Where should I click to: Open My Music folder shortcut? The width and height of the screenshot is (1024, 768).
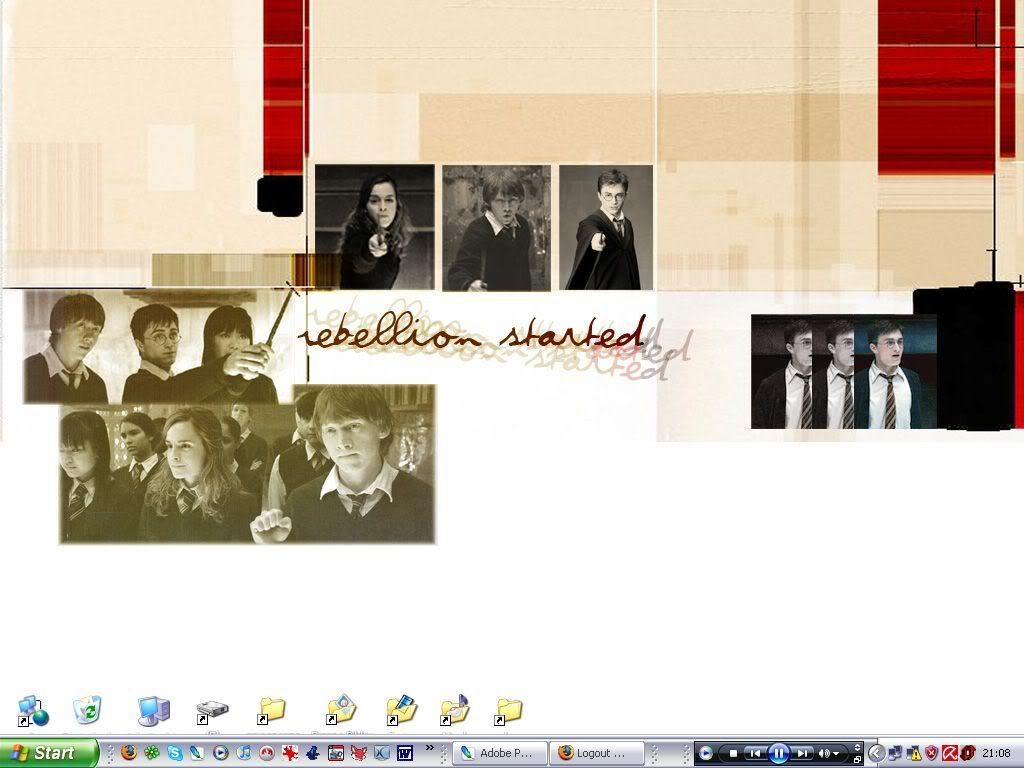tap(455, 709)
